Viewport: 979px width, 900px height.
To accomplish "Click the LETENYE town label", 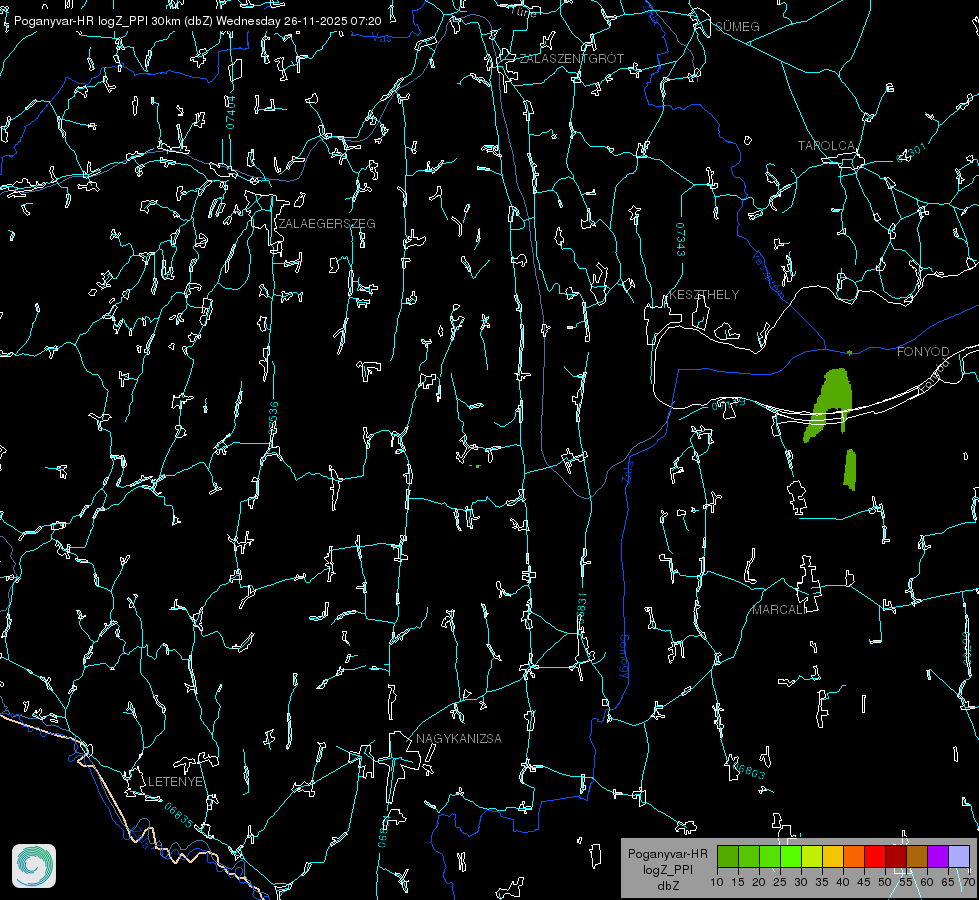I will click(x=175, y=781).
